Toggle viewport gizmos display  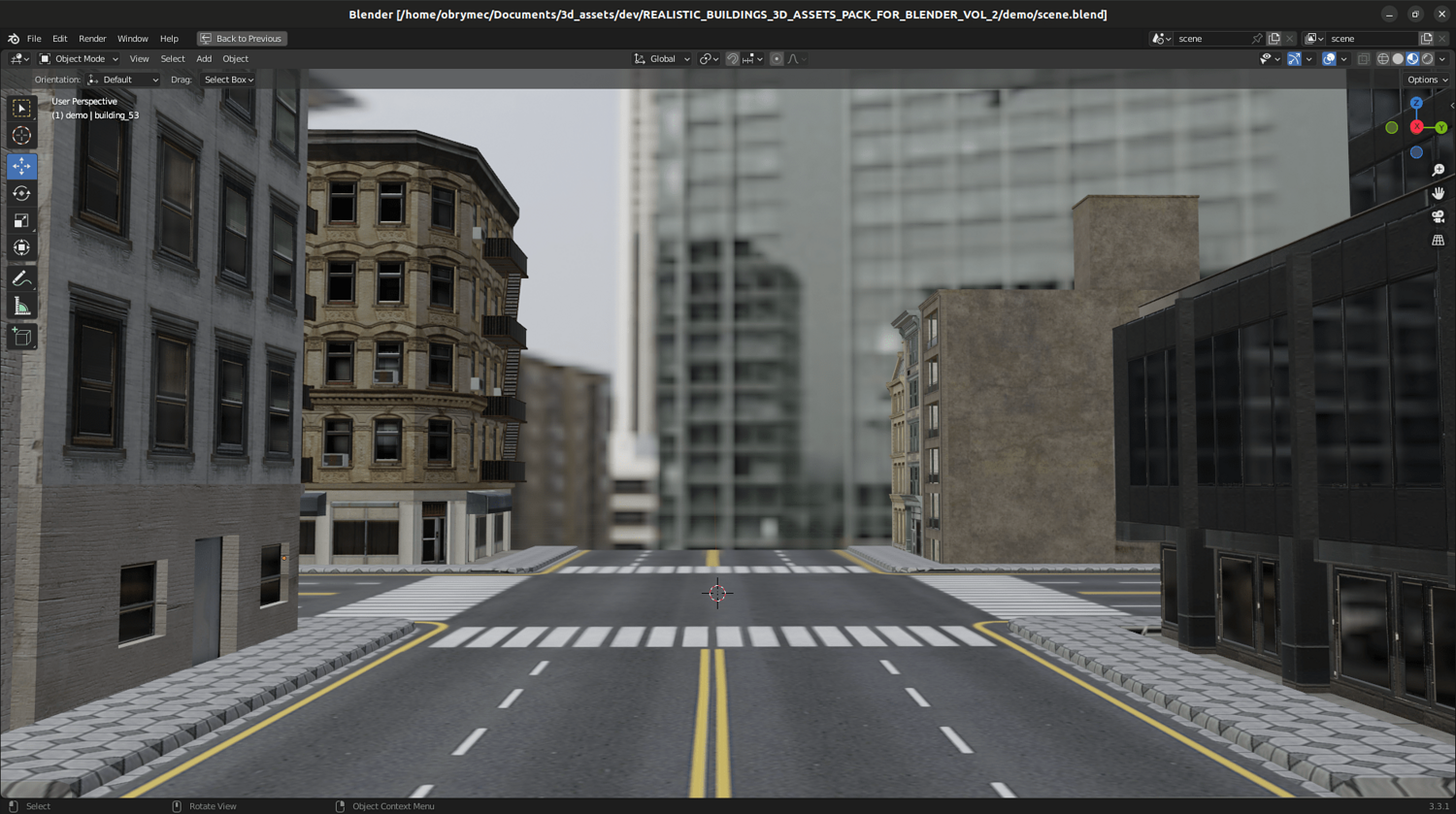point(1295,59)
